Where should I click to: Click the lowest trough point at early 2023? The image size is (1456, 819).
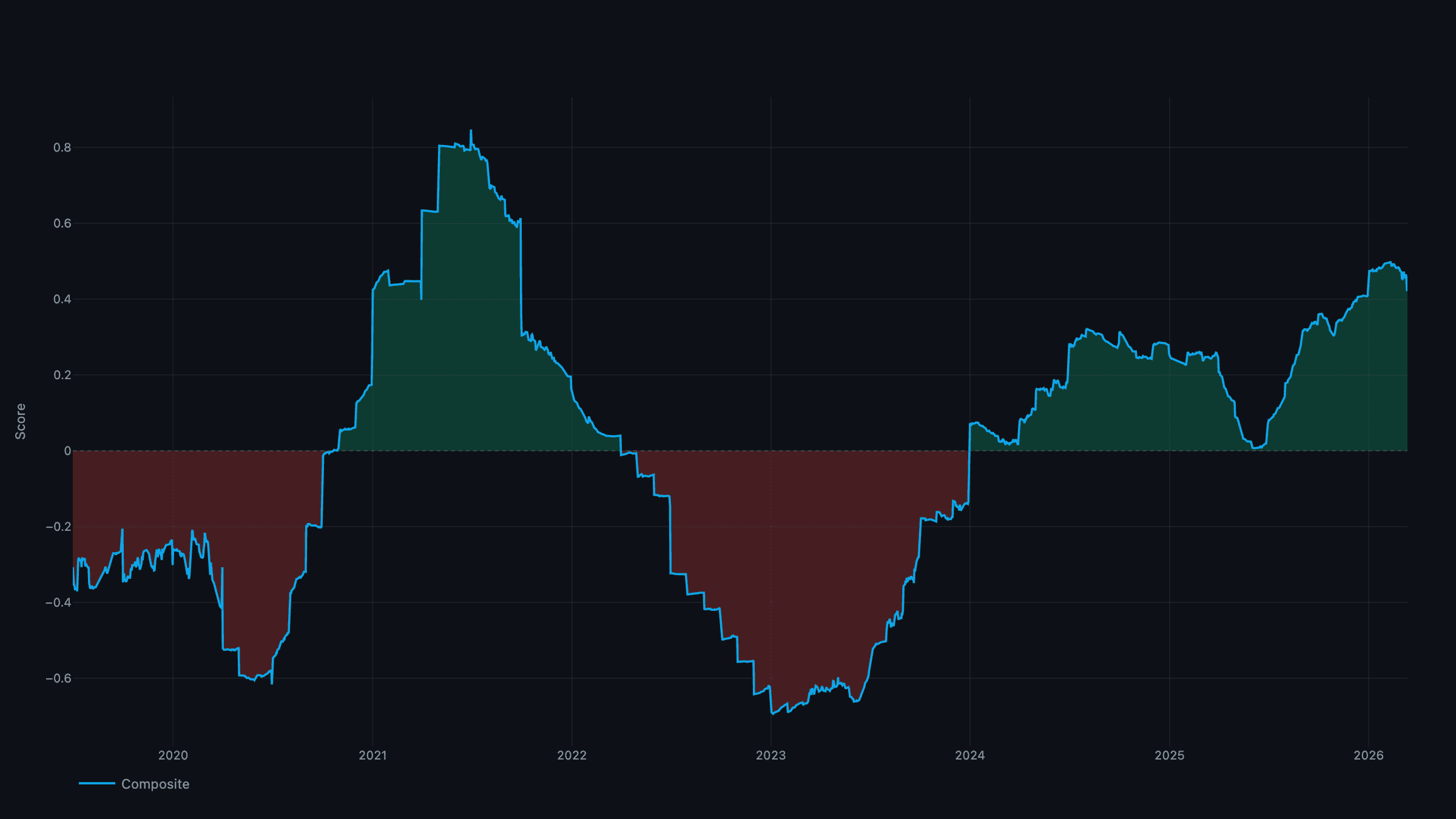(x=772, y=713)
